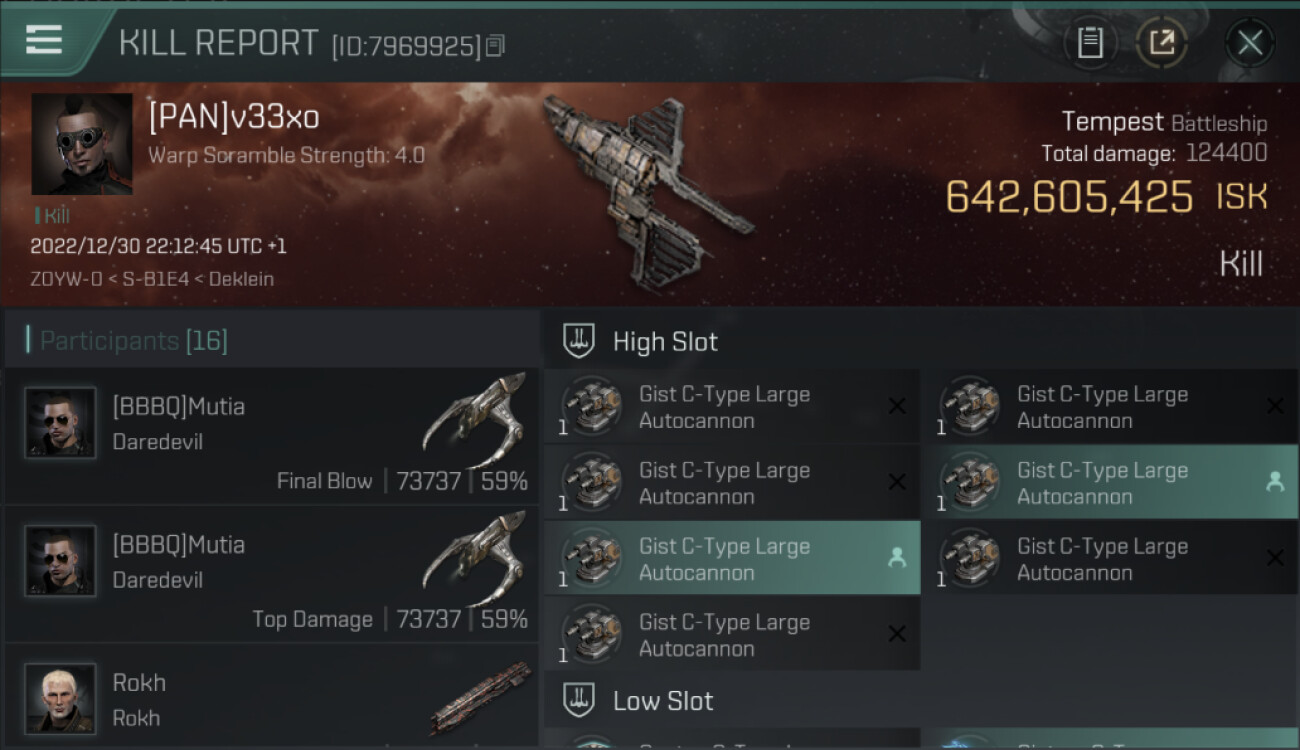Viewport: 1300px width, 750px height.
Task: Toggle person icon on highlighted right-column Autocannon
Action: [x=1274, y=482]
